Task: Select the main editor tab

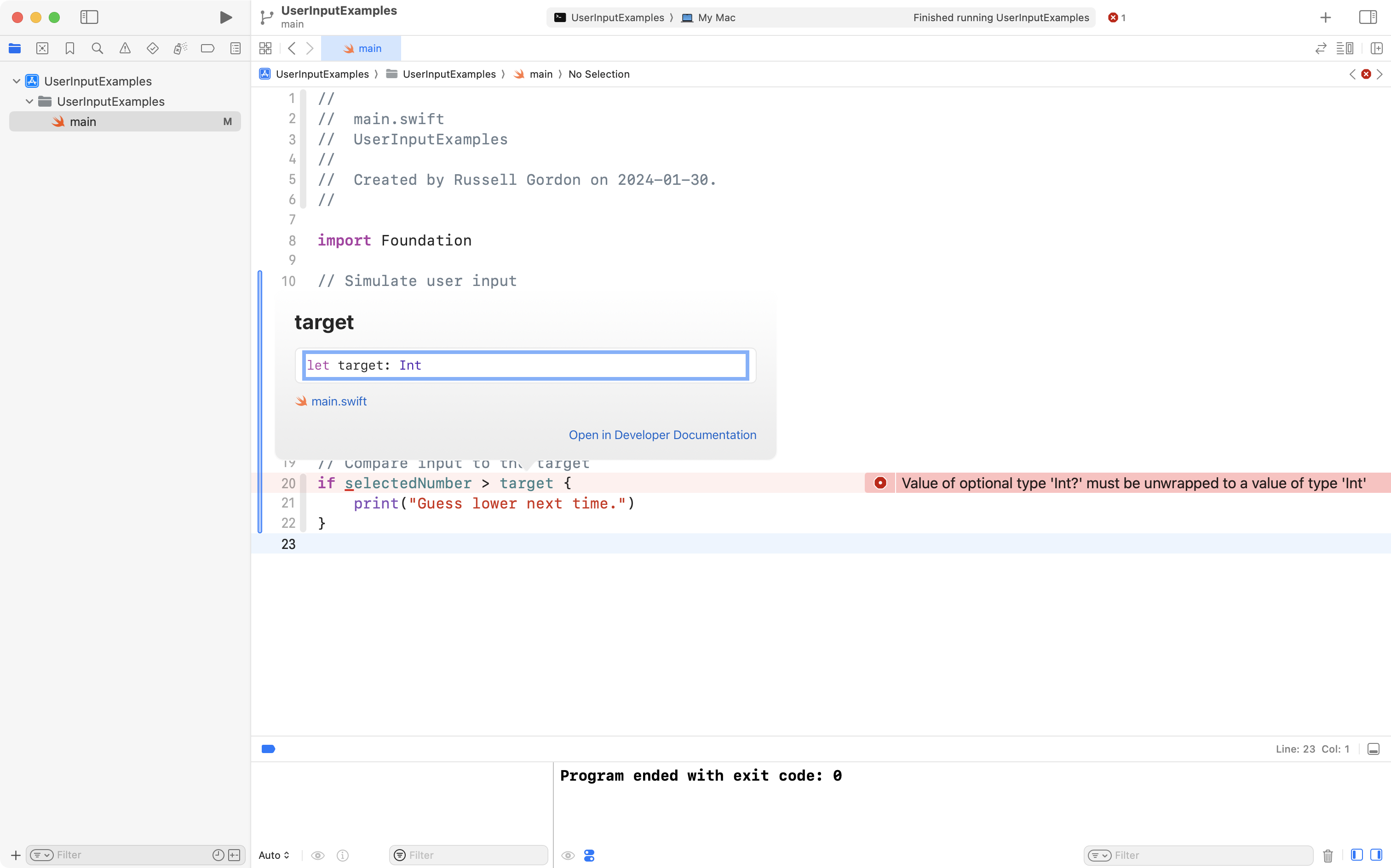Action: pyautogui.click(x=362, y=48)
